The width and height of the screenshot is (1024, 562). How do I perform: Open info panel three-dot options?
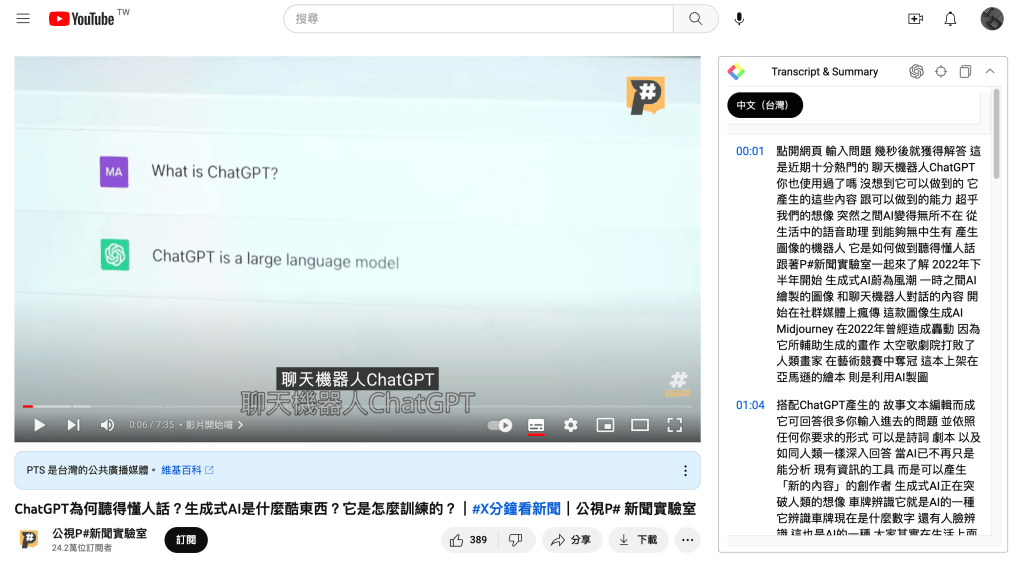click(x=685, y=471)
